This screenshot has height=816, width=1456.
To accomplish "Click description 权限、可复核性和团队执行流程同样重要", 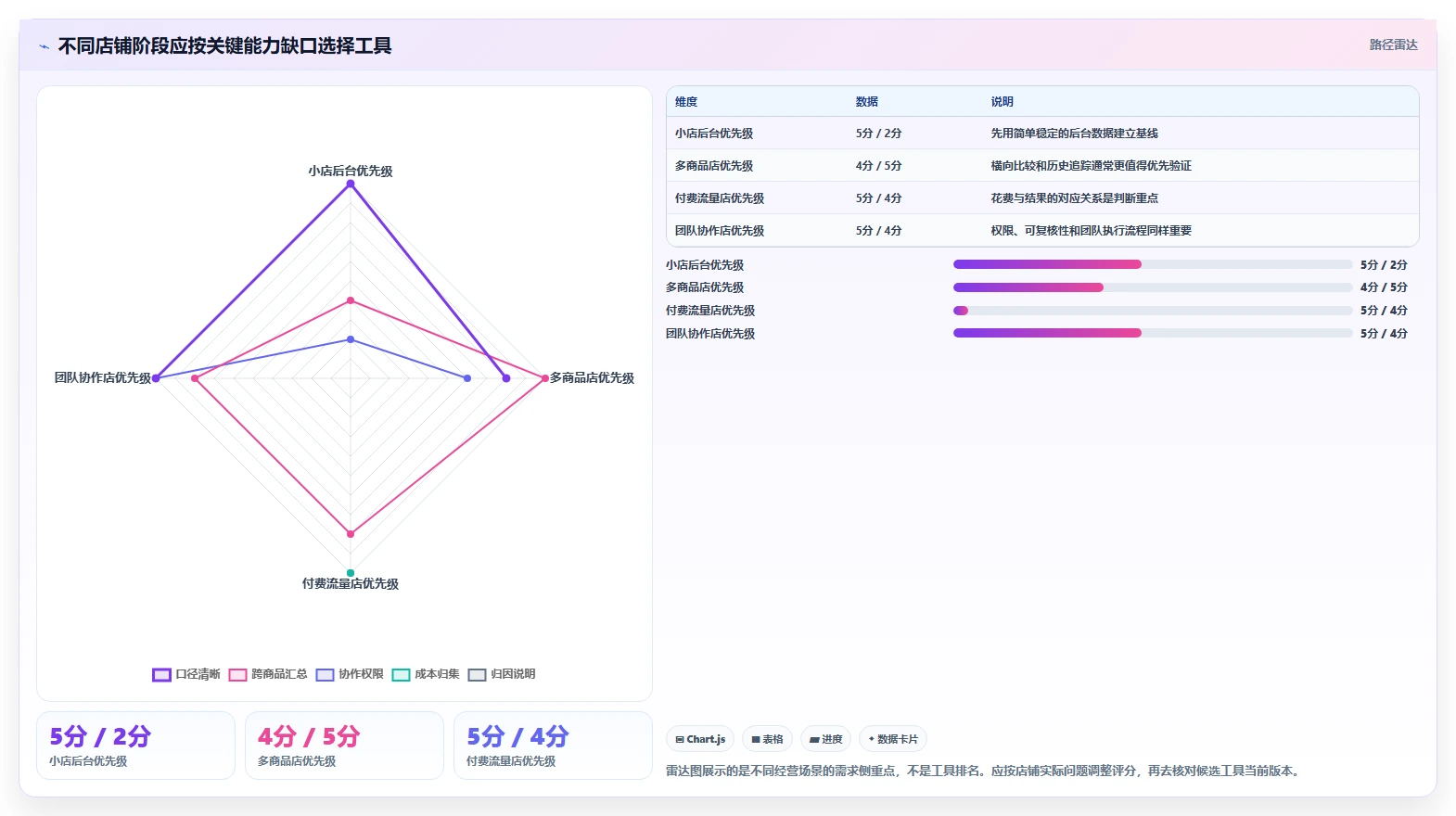I will tap(1092, 231).
